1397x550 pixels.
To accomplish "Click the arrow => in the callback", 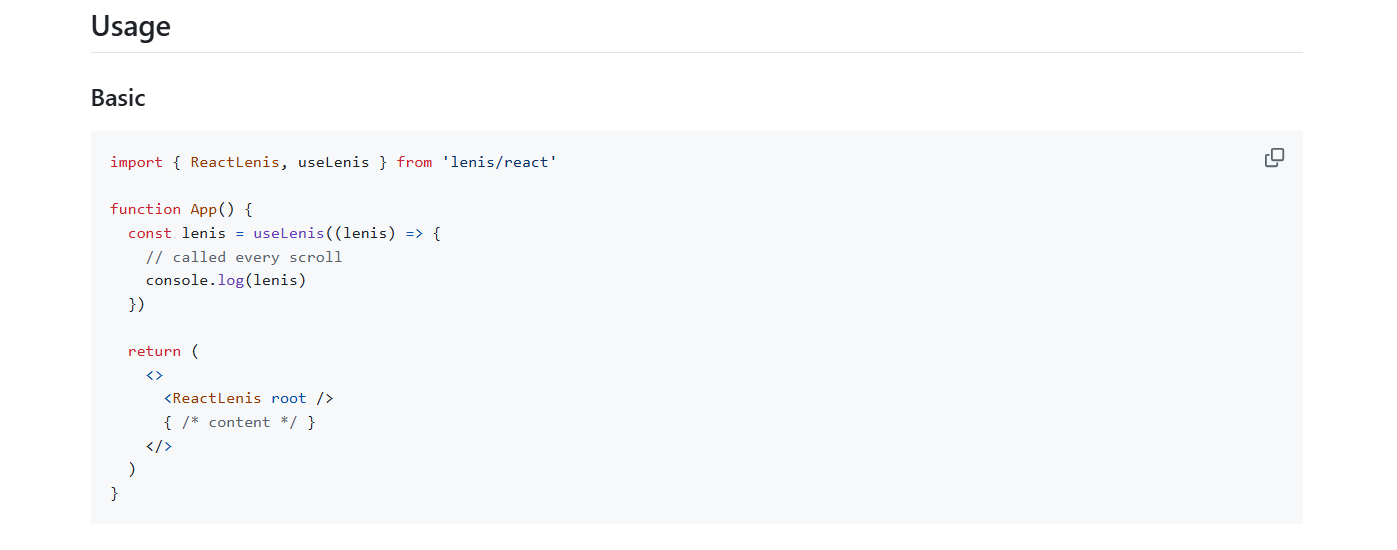I will [414, 233].
